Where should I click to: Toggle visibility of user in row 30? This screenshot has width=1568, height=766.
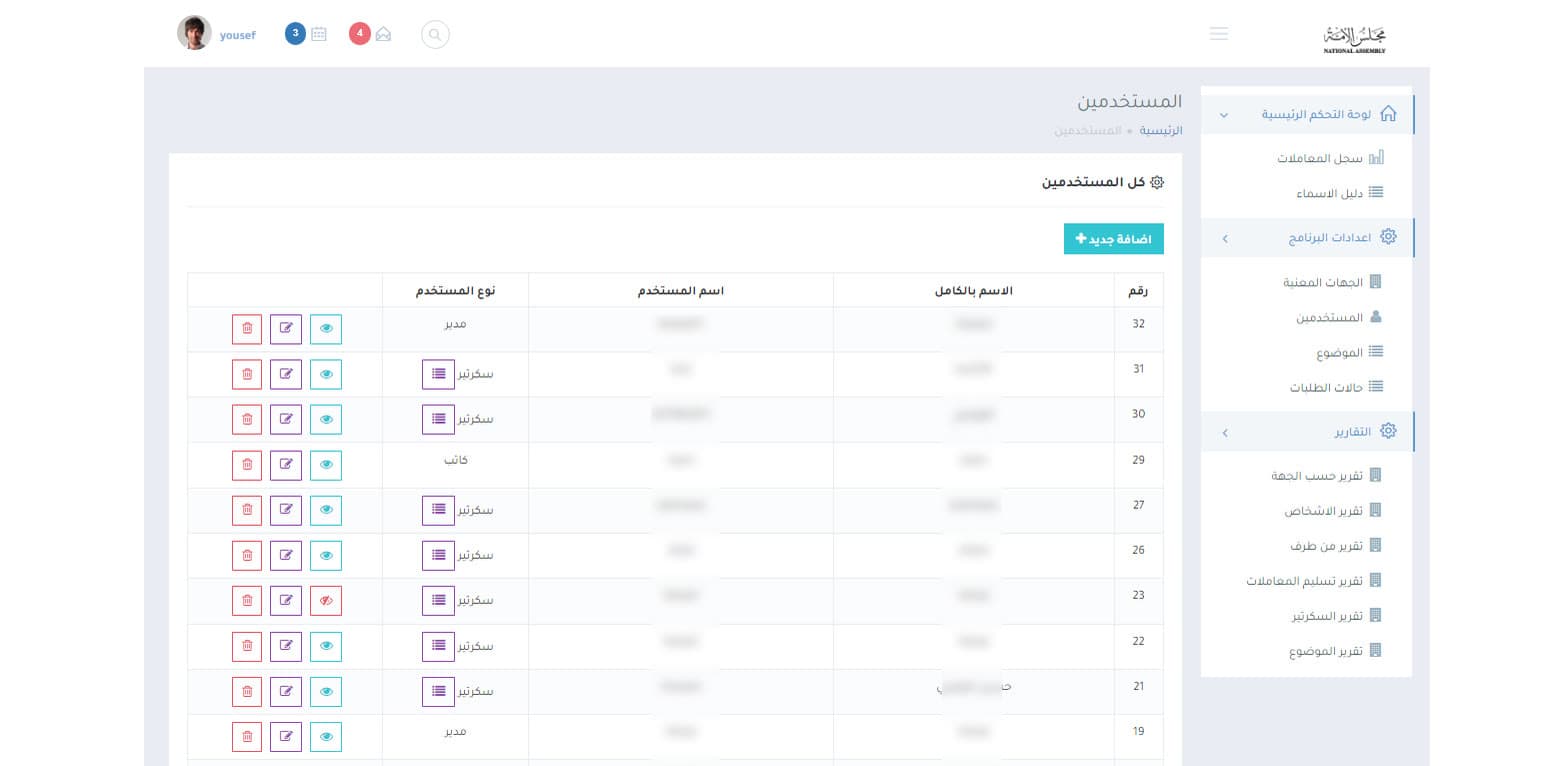click(326, 419)
